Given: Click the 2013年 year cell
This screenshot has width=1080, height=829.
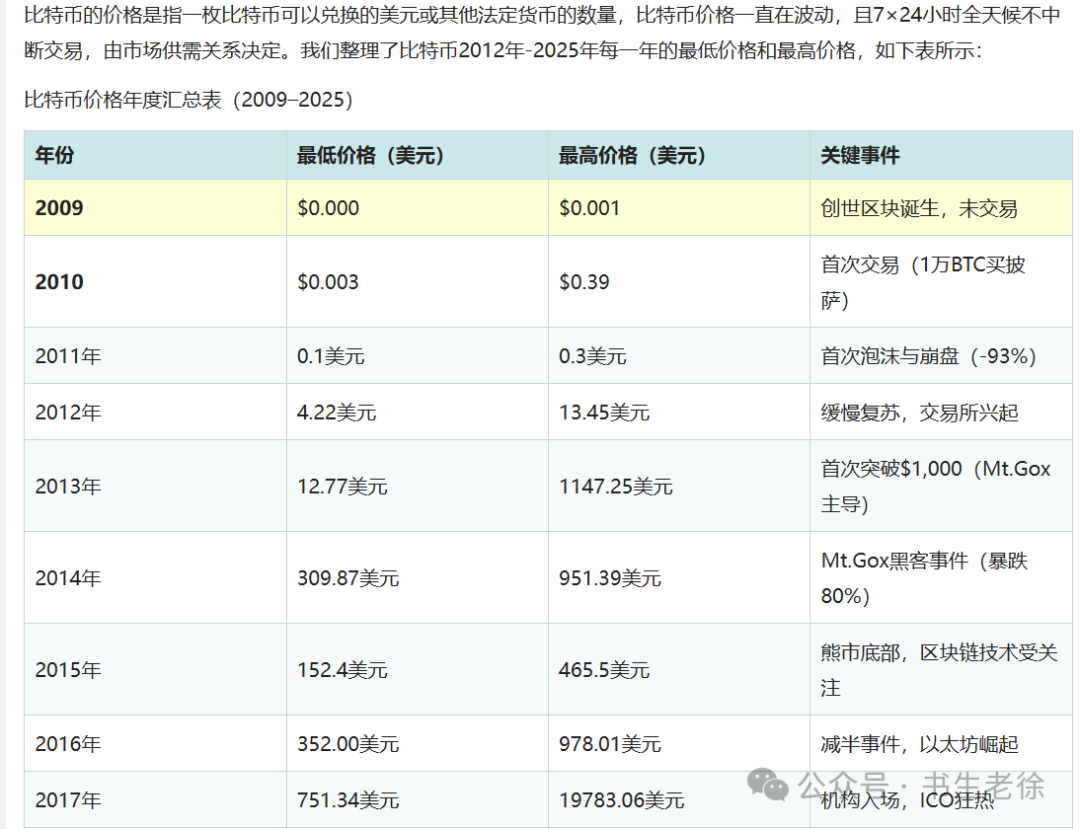Looking at the screenshot, I should click(x=156, y=485).
